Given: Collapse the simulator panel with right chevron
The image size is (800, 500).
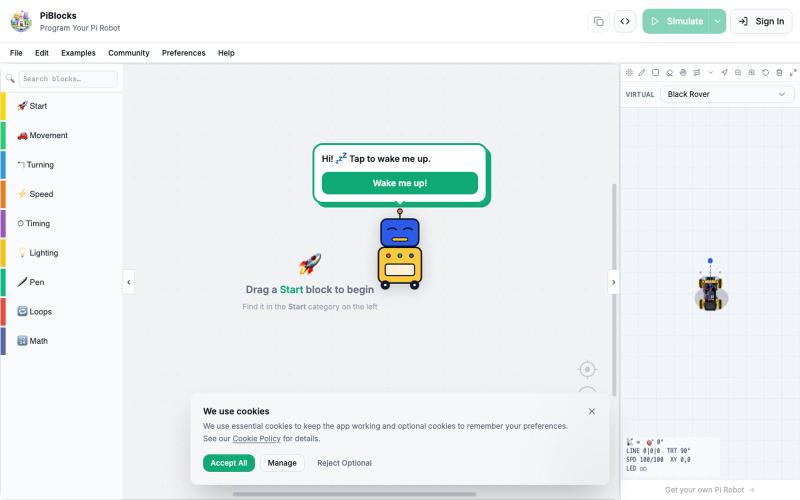Looking at the screenshot, I should point(613,282).
